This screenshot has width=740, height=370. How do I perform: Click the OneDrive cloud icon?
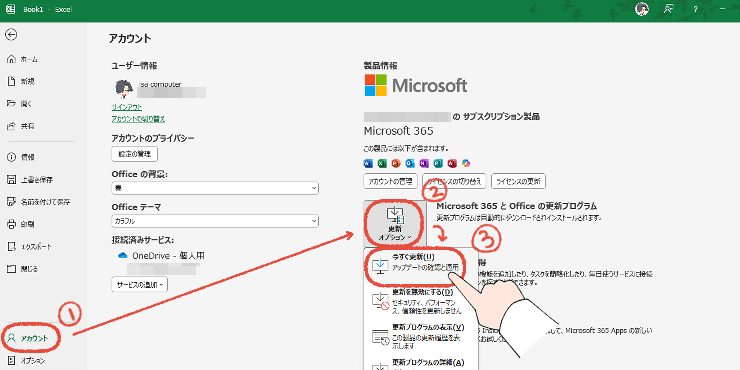(x=123, y=255)
